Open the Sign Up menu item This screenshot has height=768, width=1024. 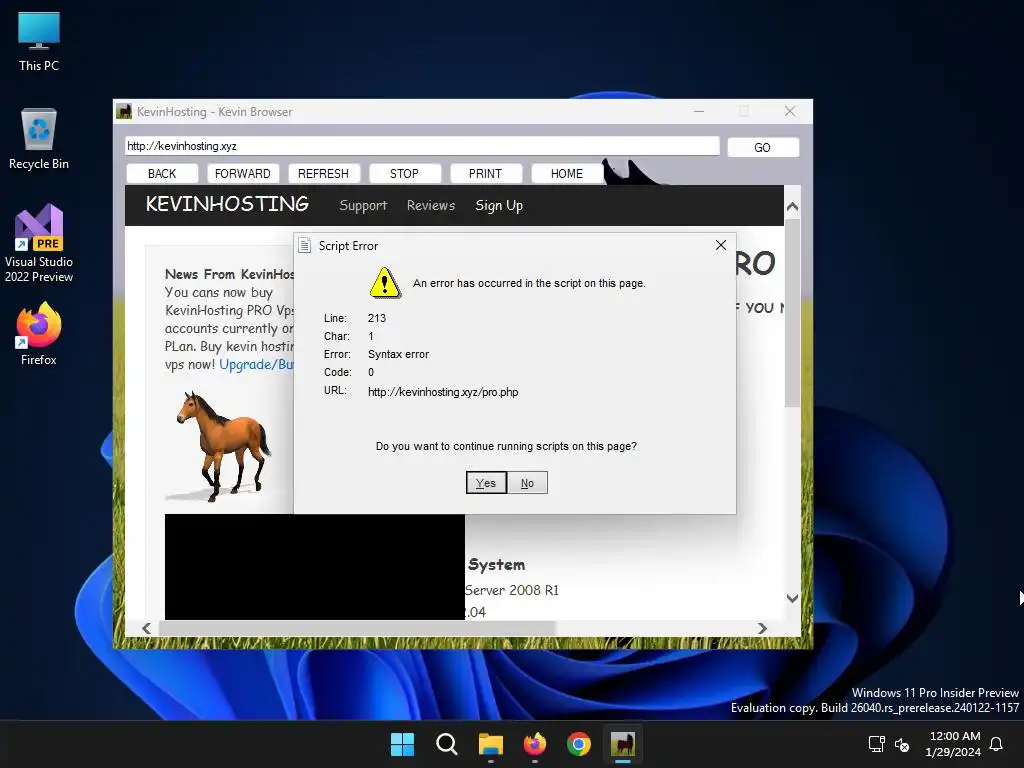pos(499,206)
